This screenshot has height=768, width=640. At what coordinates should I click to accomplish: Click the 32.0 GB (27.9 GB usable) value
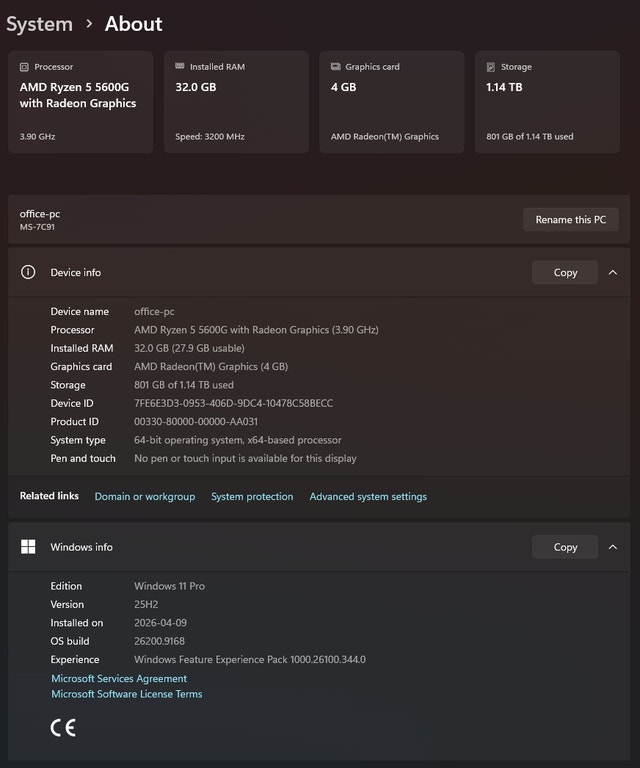(189, 348)
